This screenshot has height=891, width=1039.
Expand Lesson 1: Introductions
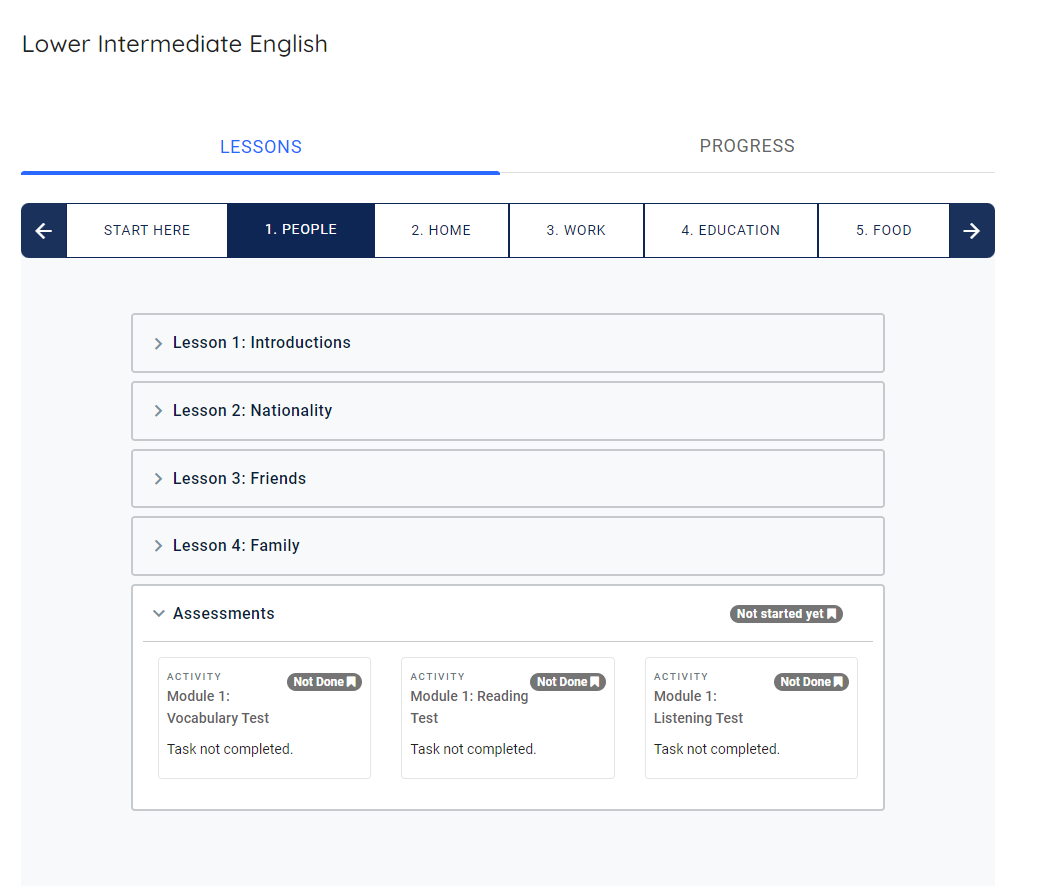tap(261, 342)
